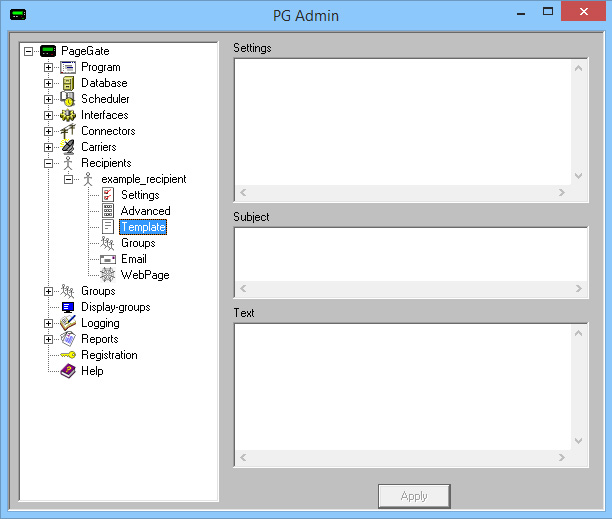Click the Recipients stick figure icon
The image size is (612, 519).
click(x=68, y=163)
